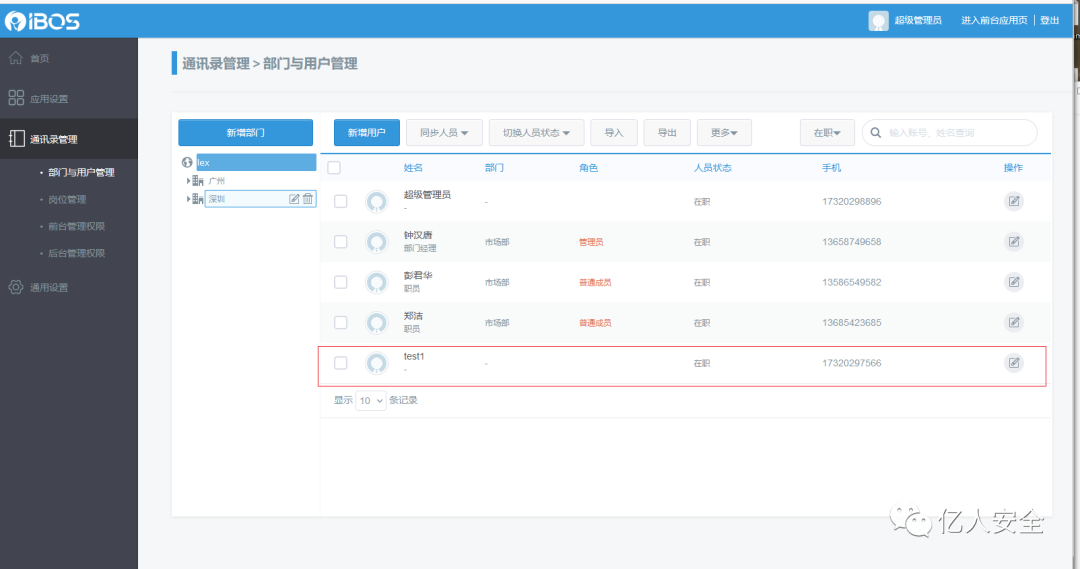
Task: Click the super administrator avatar in header
Action: [x=878, y=21]
